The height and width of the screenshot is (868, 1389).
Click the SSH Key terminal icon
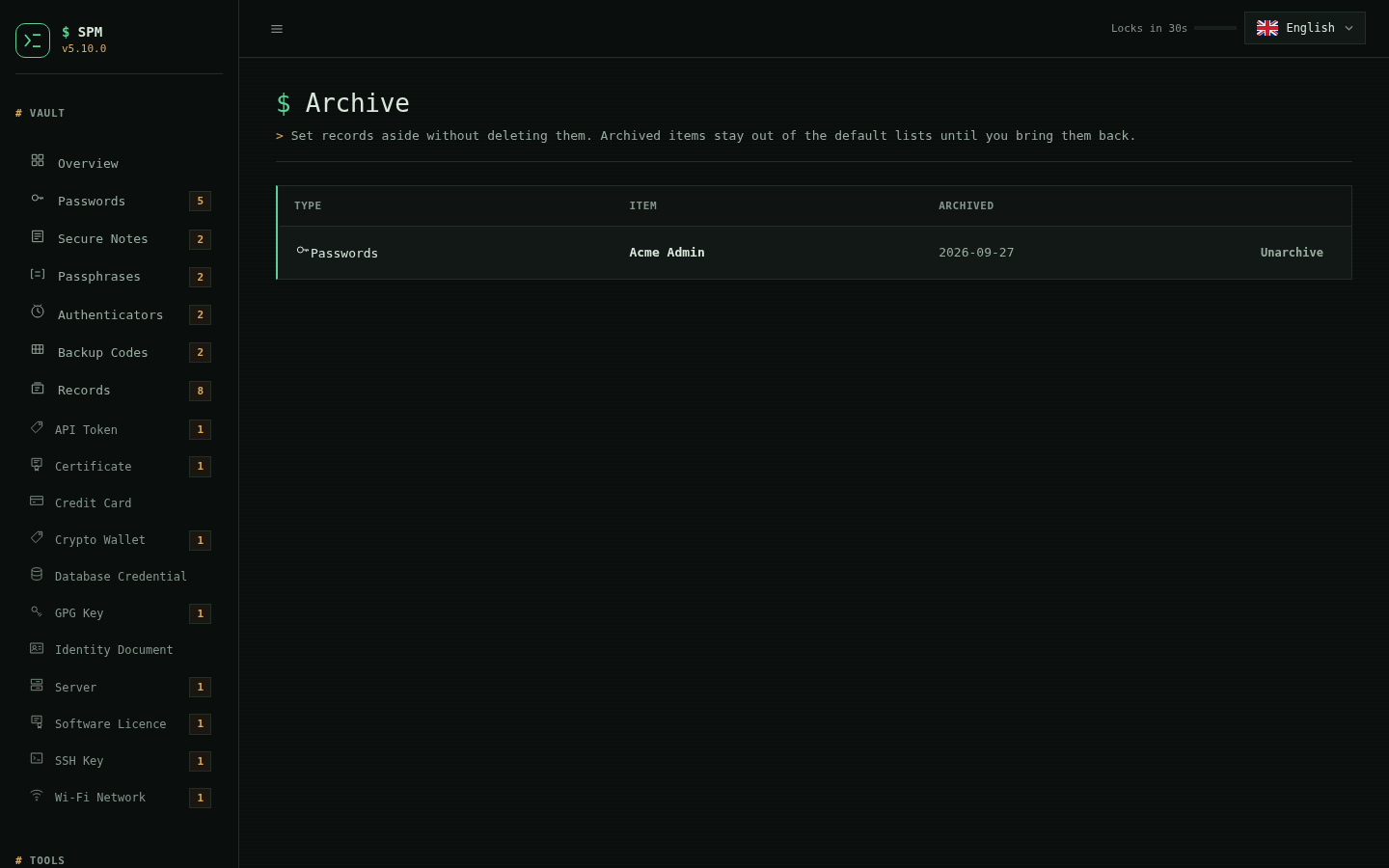[37, 758]
